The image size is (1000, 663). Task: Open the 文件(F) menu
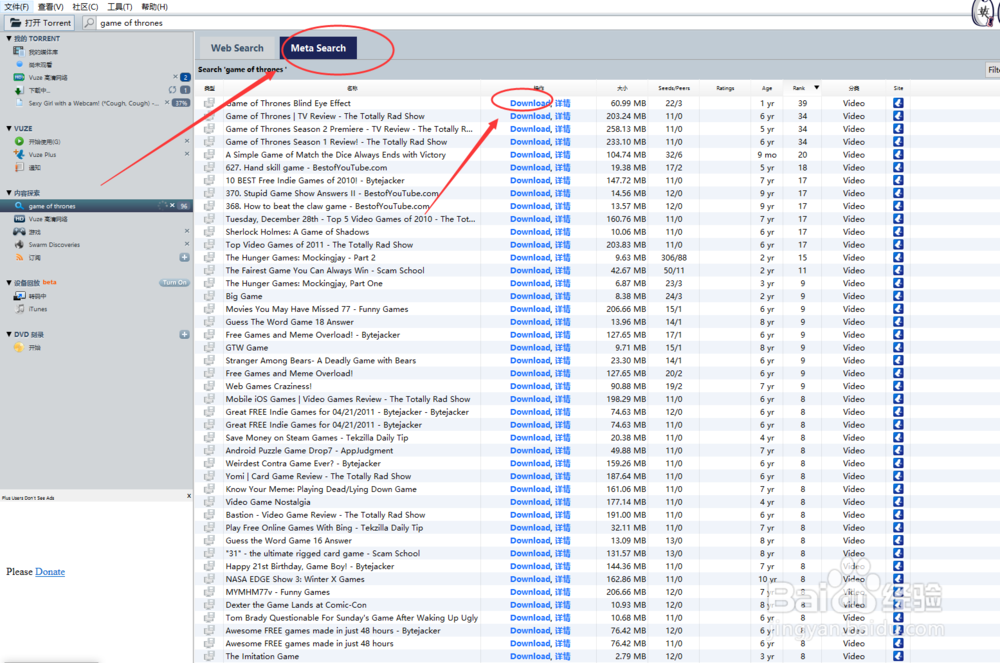coord(17,6)
